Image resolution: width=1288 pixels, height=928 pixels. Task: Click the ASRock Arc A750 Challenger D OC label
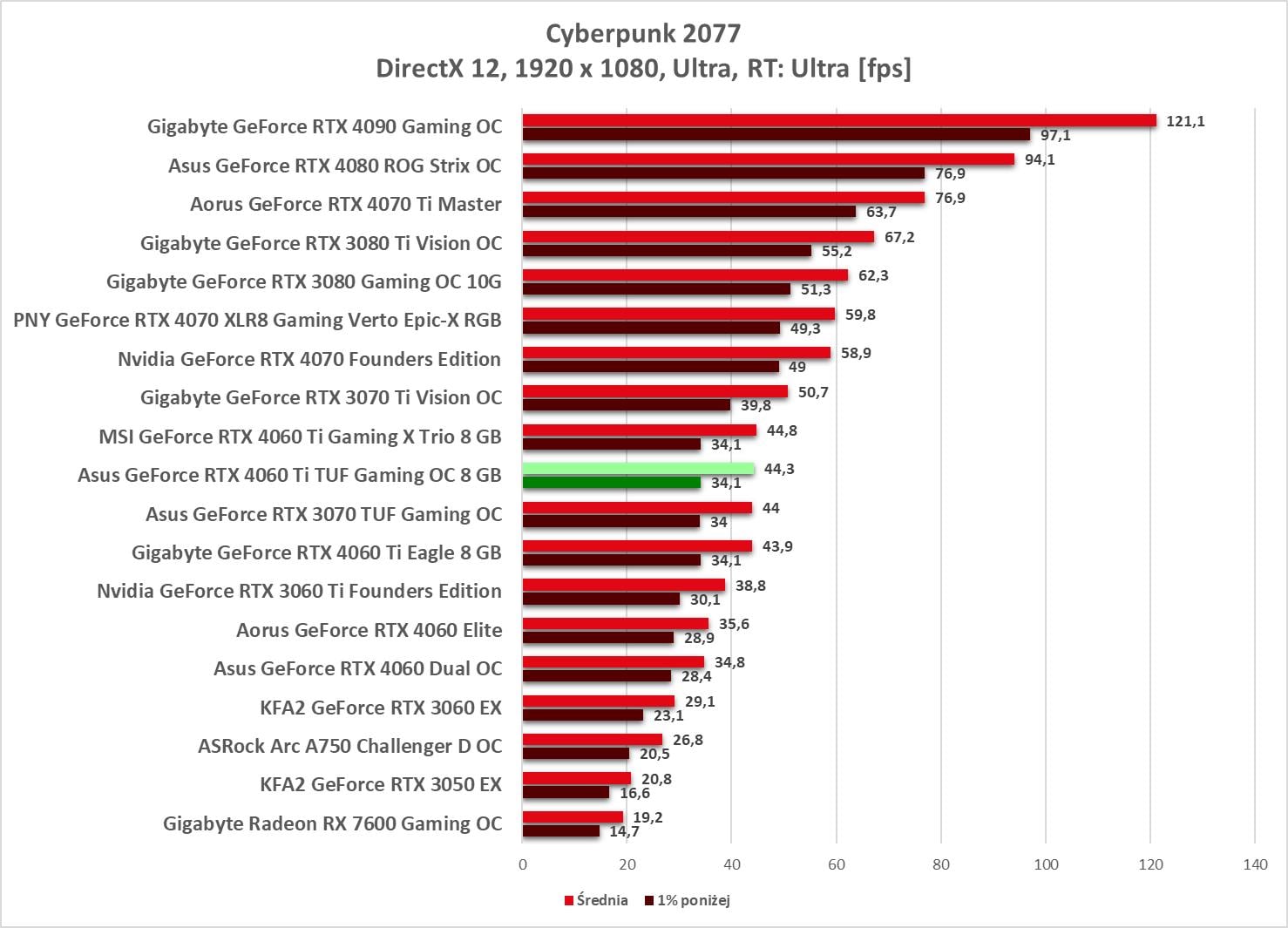[x=349, y=746]
